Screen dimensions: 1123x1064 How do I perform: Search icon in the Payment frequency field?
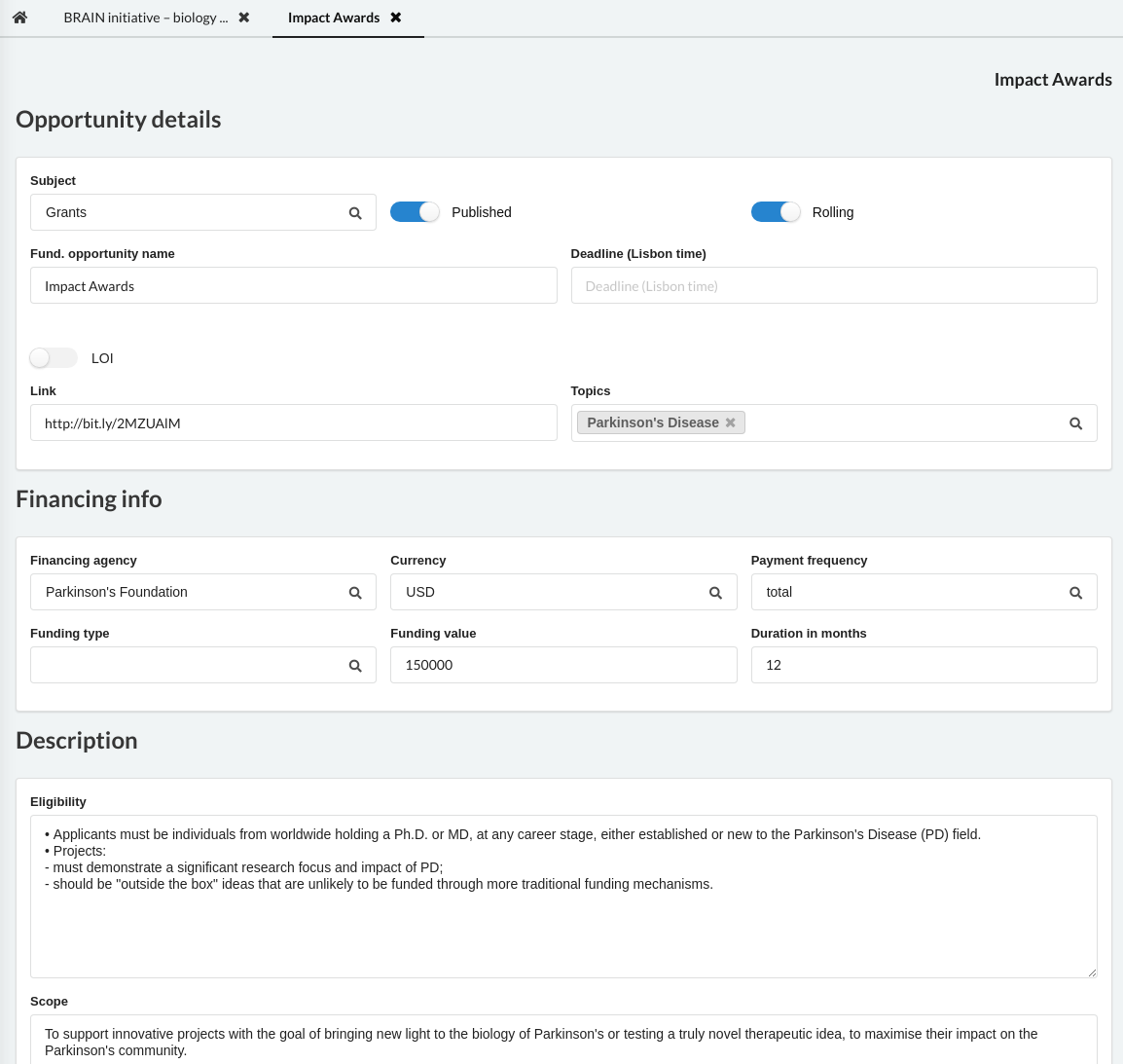point(1075,593)
